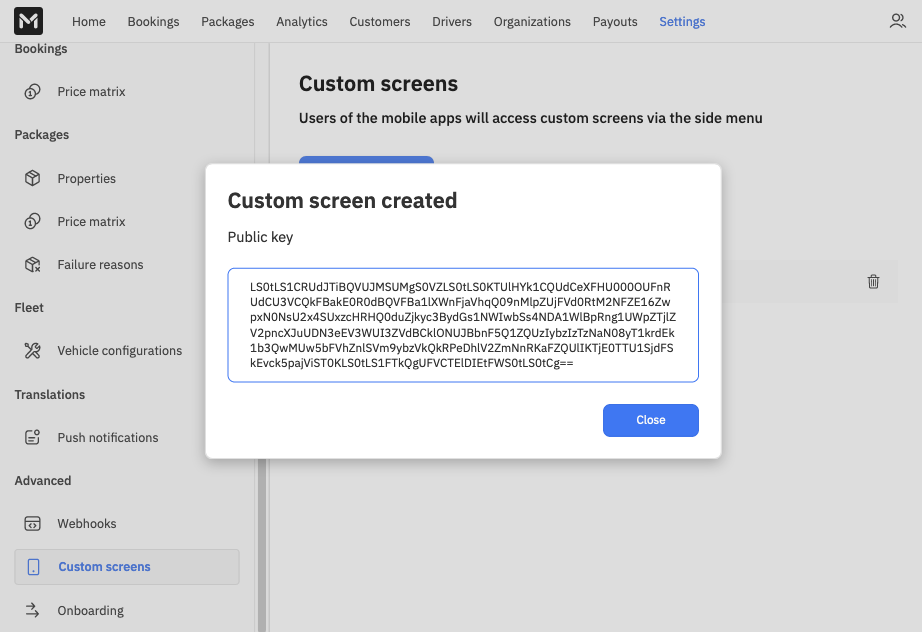This screenshot has width=922, height=632.
Task: Click the Translations section heading
Action: 49,394
